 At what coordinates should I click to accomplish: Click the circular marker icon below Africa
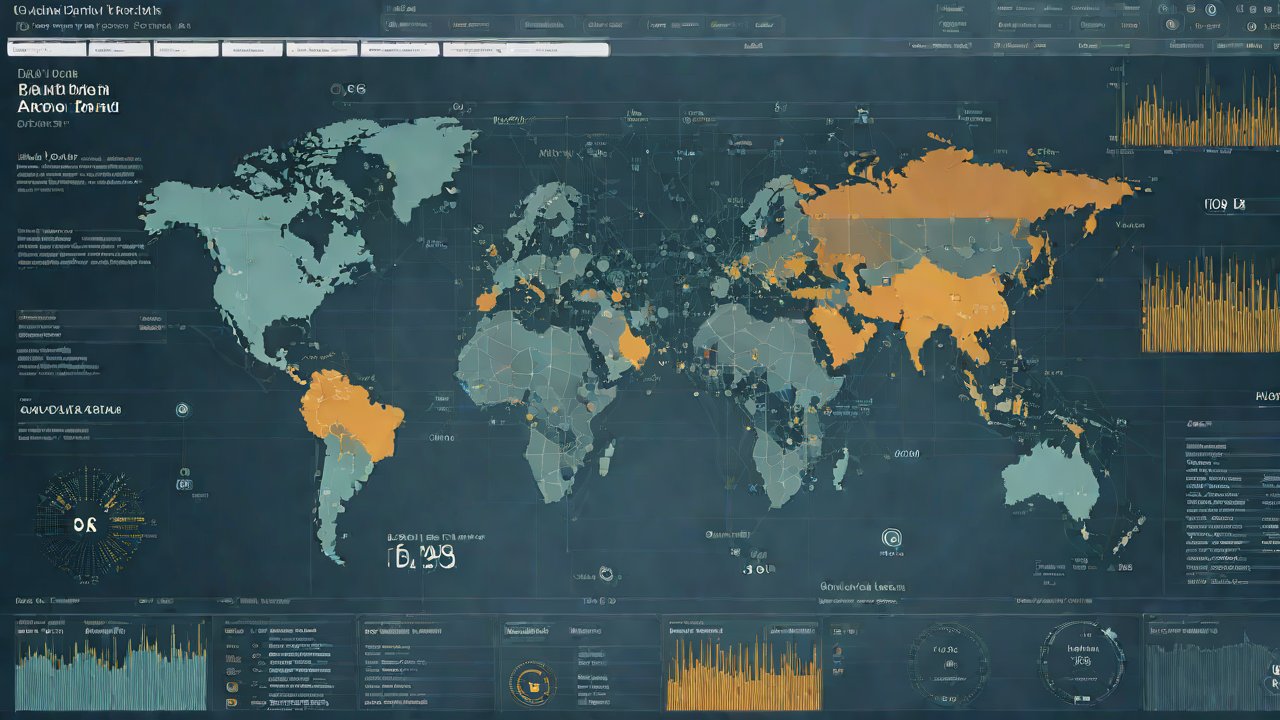click(605, 574)
